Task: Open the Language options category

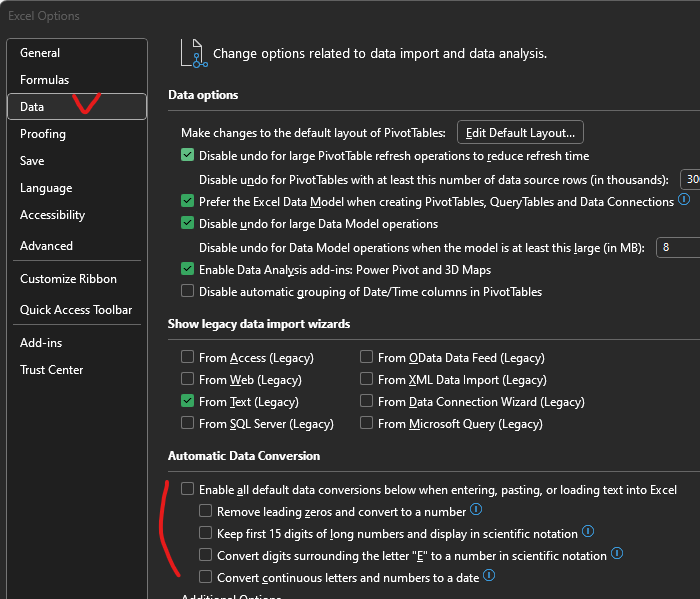Action: click(77, 188)
